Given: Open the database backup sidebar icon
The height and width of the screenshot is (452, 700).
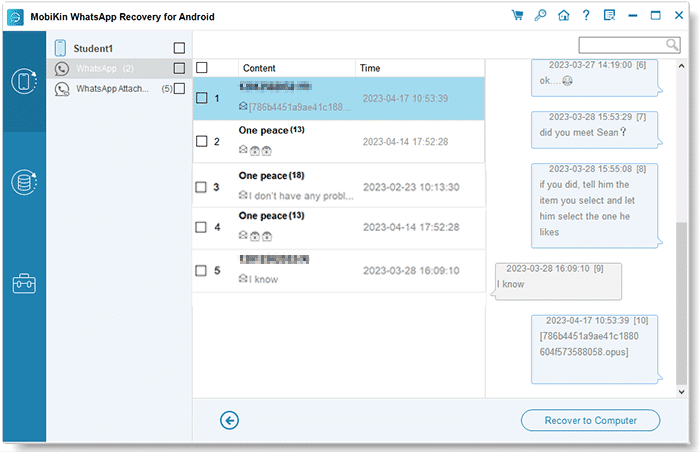Looking at the screenshot, I should (23, 183).
